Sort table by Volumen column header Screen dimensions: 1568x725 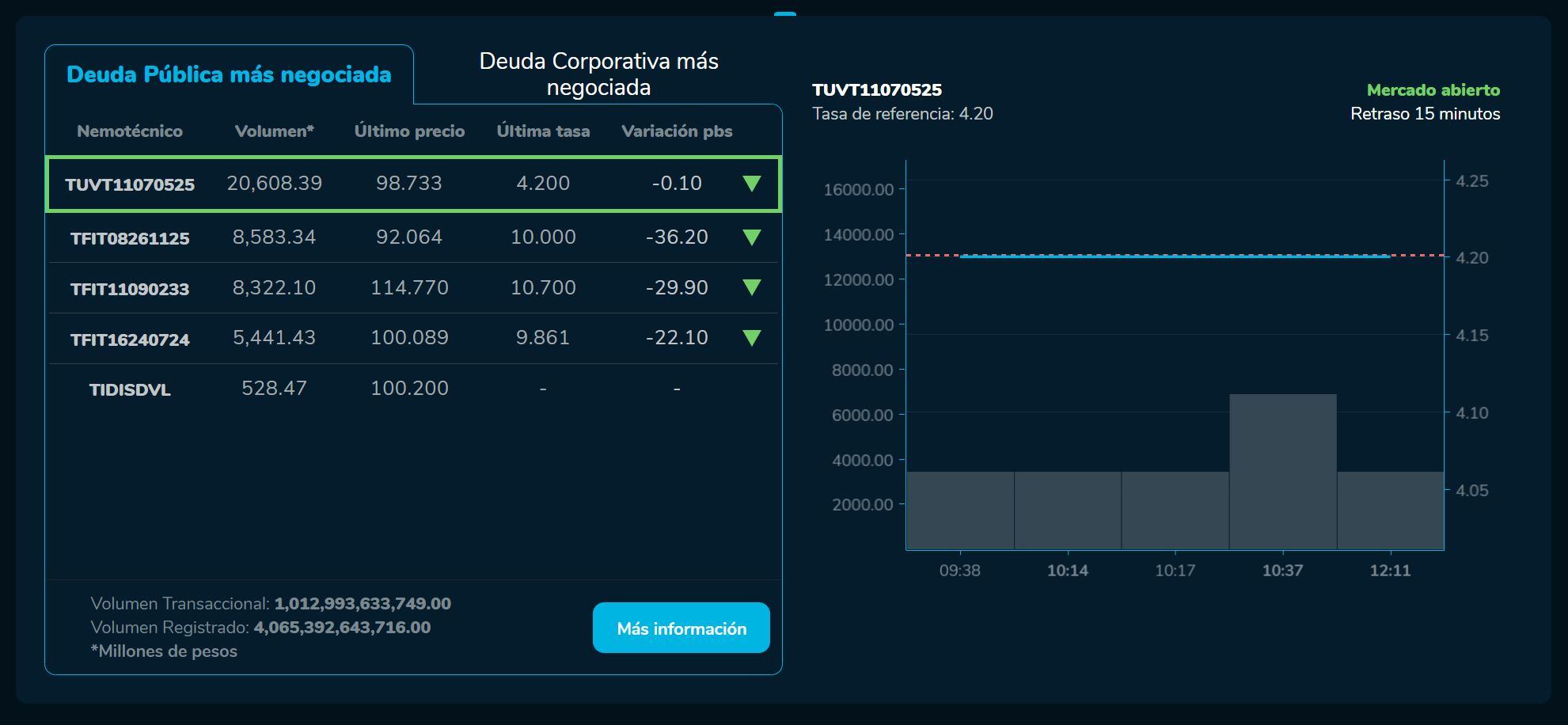point(274,131)
